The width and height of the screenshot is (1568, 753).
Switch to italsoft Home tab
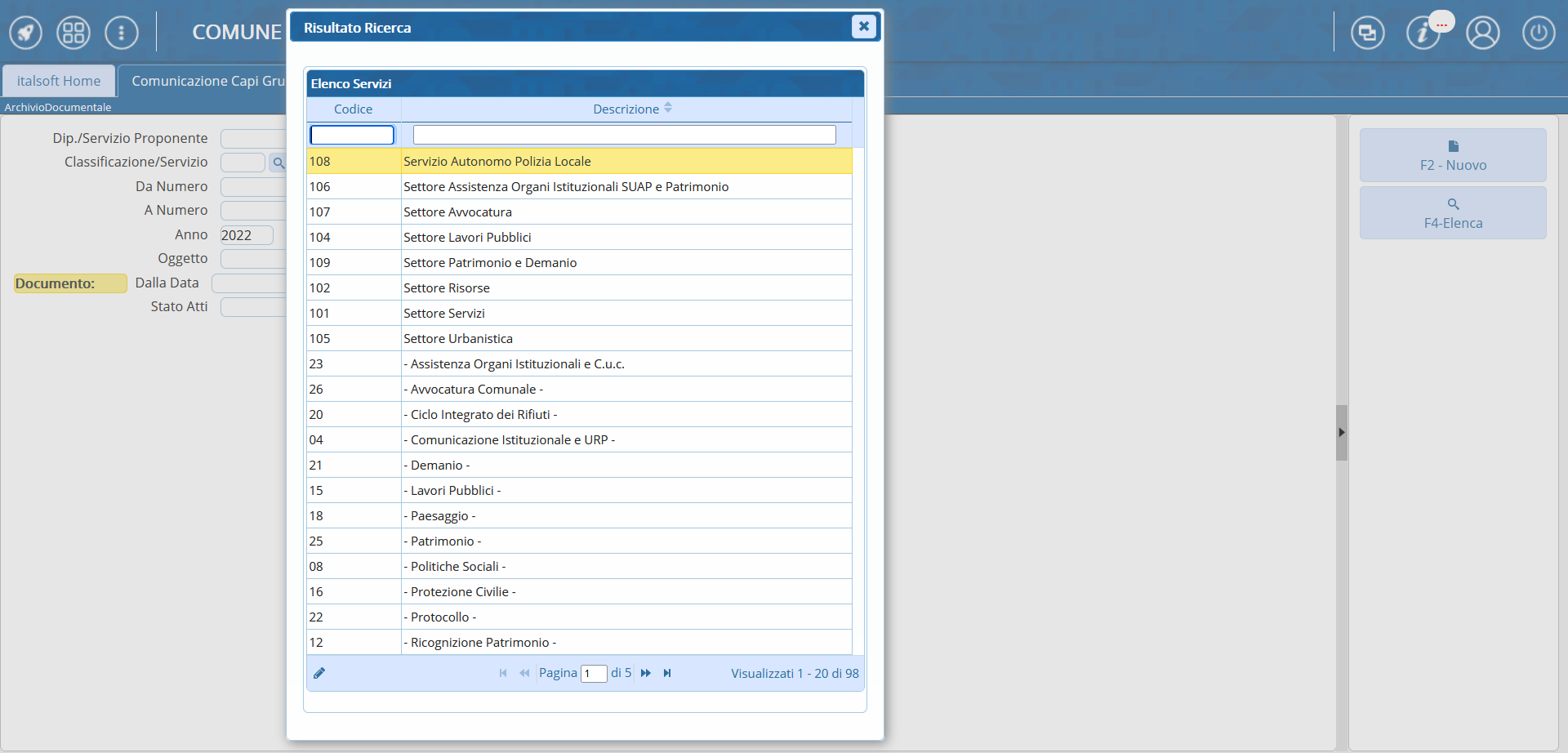pos(59,81)
